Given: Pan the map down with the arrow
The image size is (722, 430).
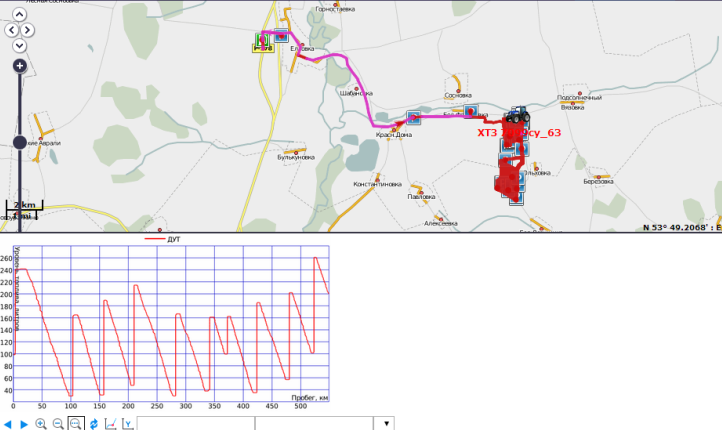Looking at the screenshot, I should [19, 45].
